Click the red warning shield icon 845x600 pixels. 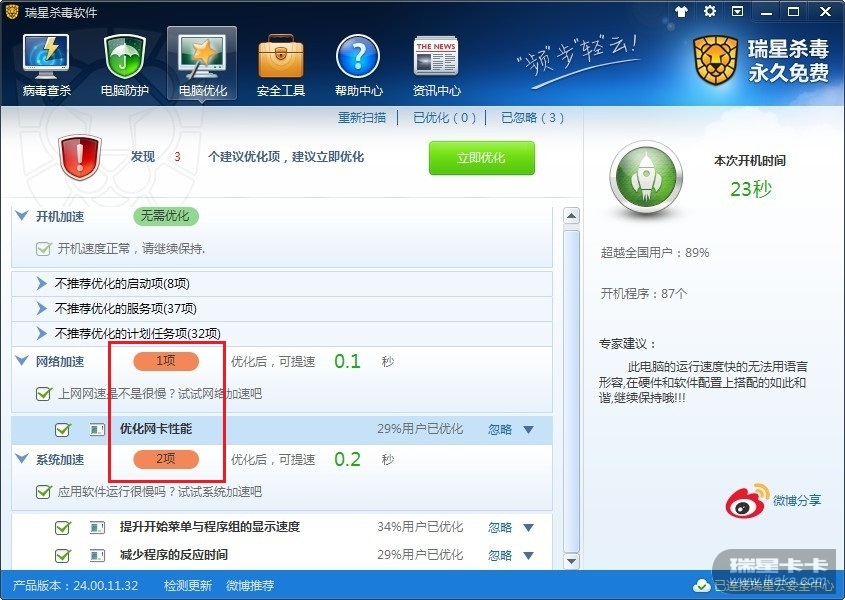80,156
